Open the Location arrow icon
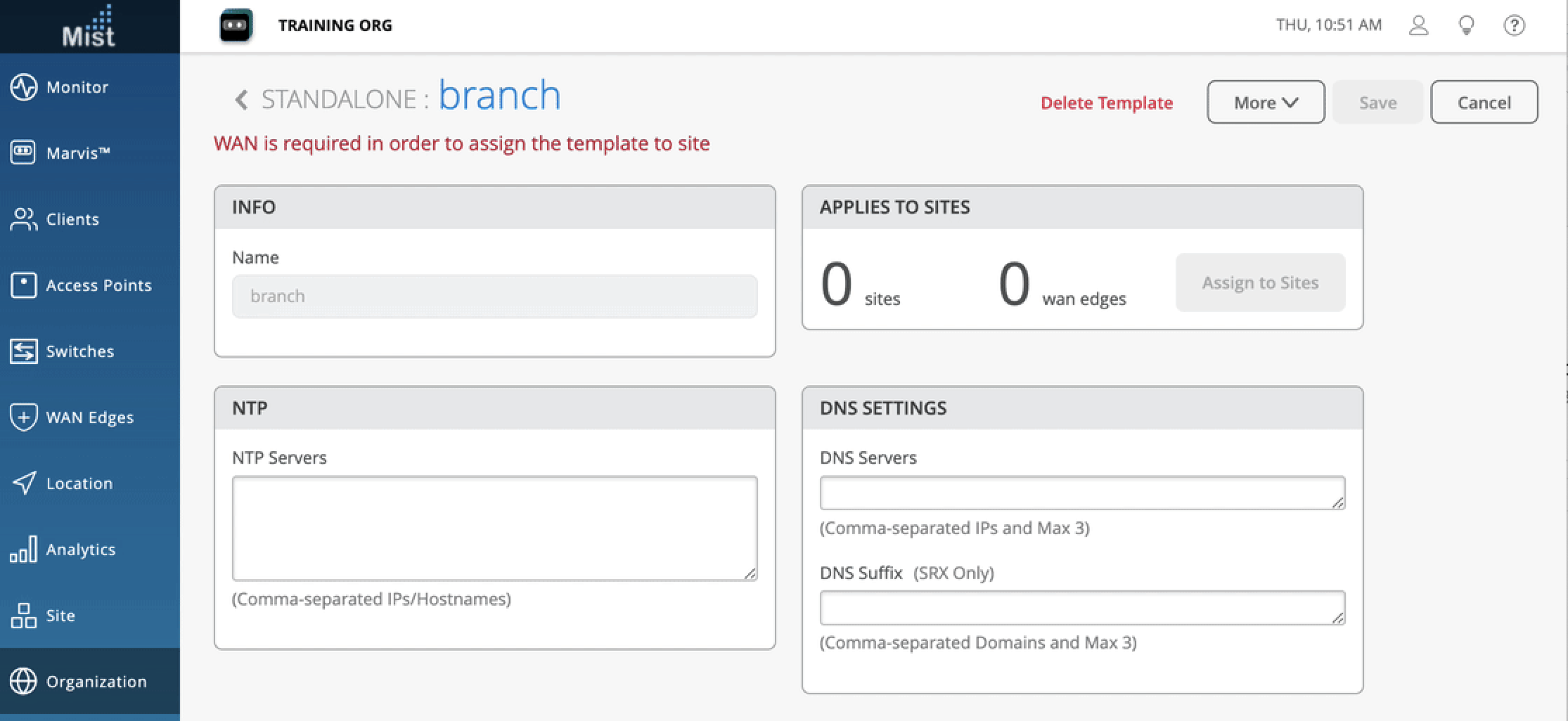1568x721 pixels. coord(23,483)
